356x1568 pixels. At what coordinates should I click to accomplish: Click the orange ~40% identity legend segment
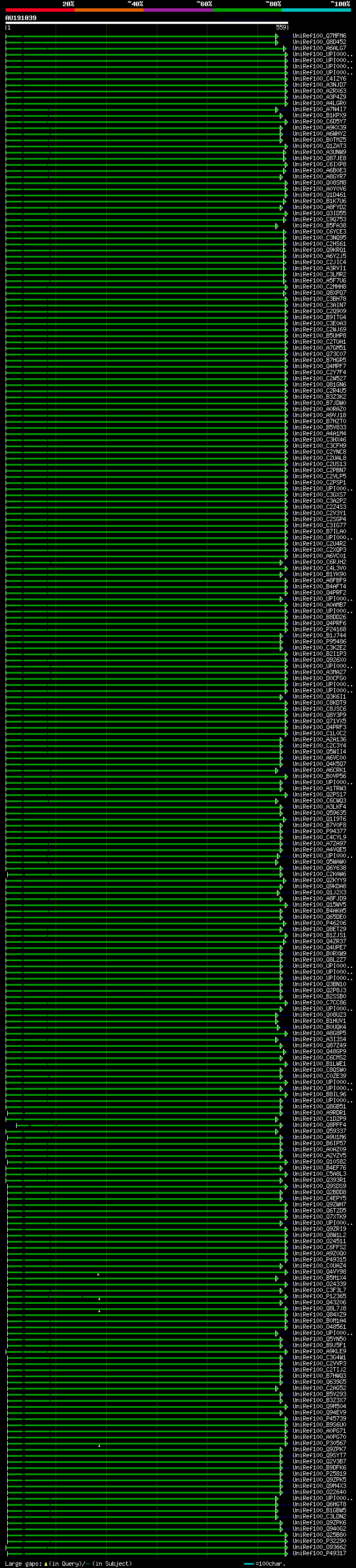109,10
